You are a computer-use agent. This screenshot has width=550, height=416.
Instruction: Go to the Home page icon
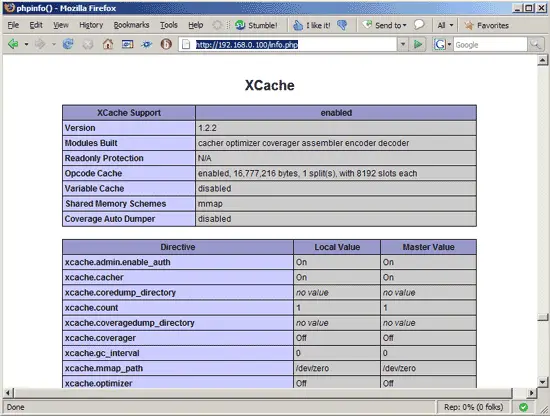coord(108,44)
